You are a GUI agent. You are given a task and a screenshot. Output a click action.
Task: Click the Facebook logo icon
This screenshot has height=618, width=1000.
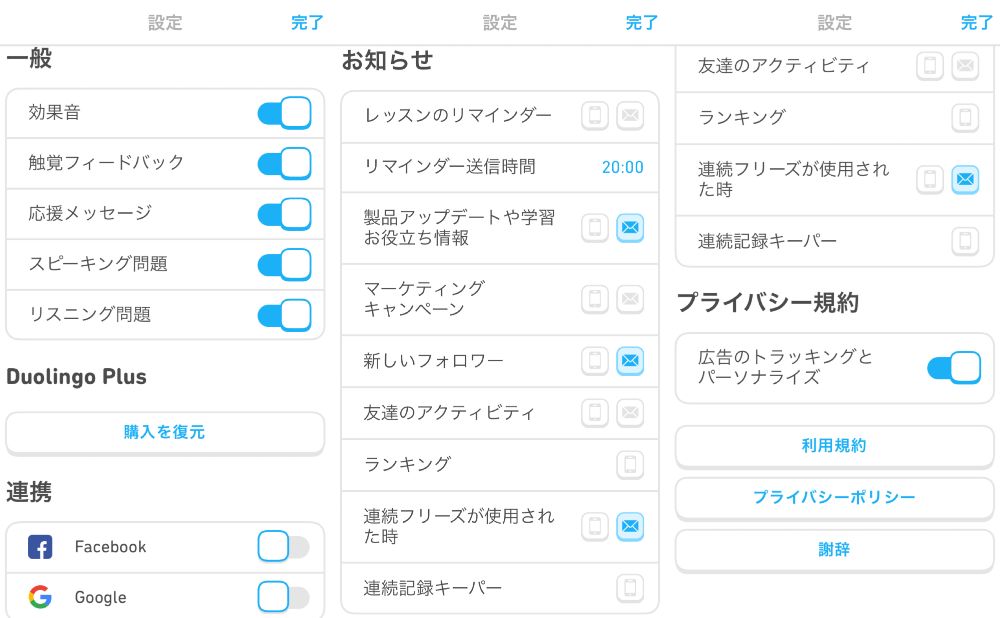[40, 547]
